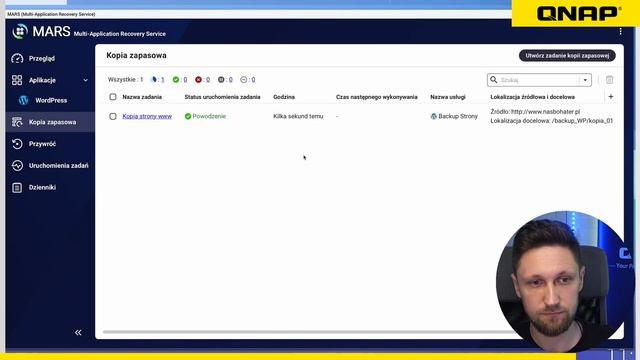Collapse the sidebar with double chevron
This screenshot has height=360, width=640.
coord(78,333)
